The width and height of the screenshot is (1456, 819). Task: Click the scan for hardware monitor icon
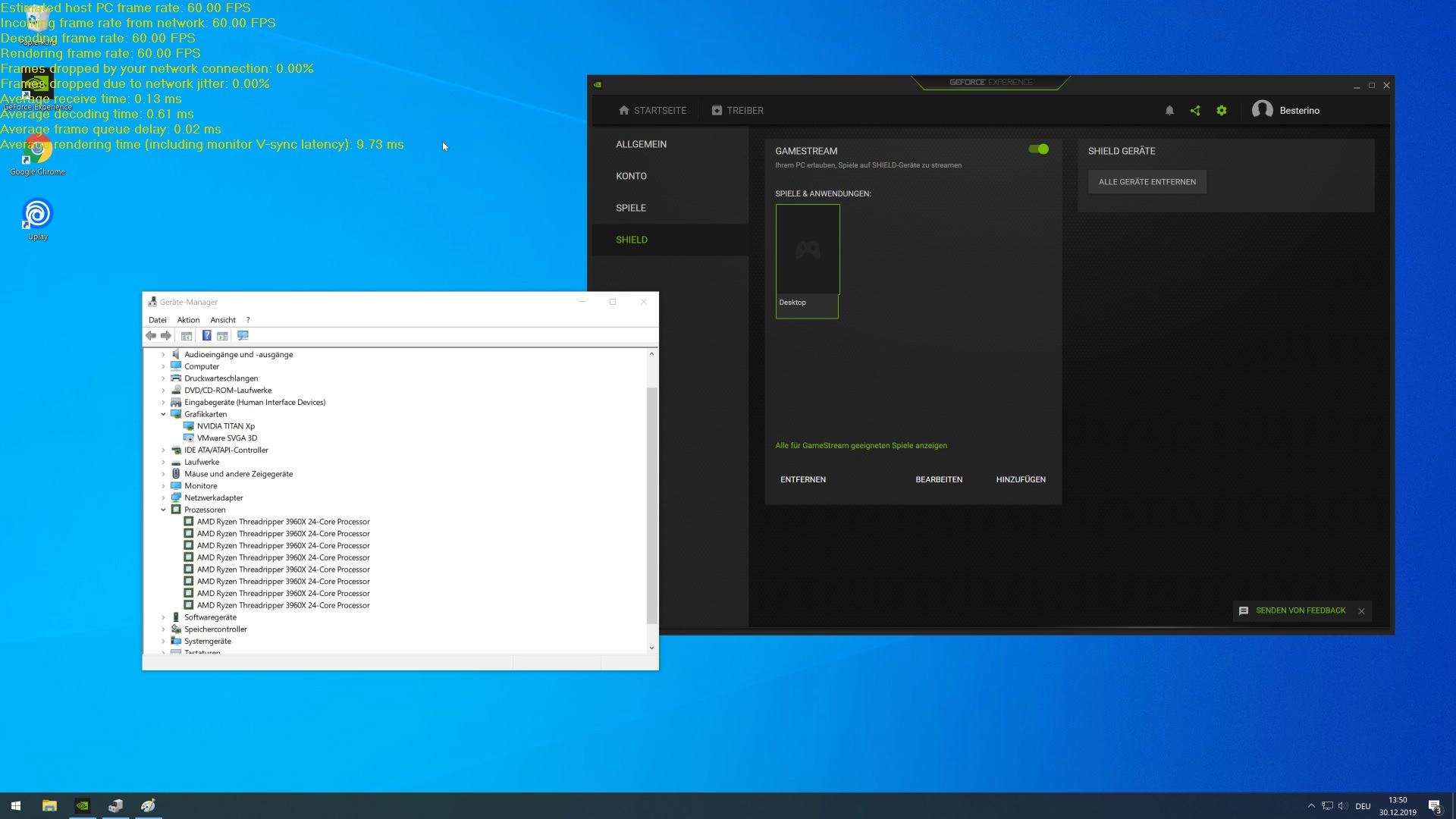pyautogui.click(x=243, y=336)
